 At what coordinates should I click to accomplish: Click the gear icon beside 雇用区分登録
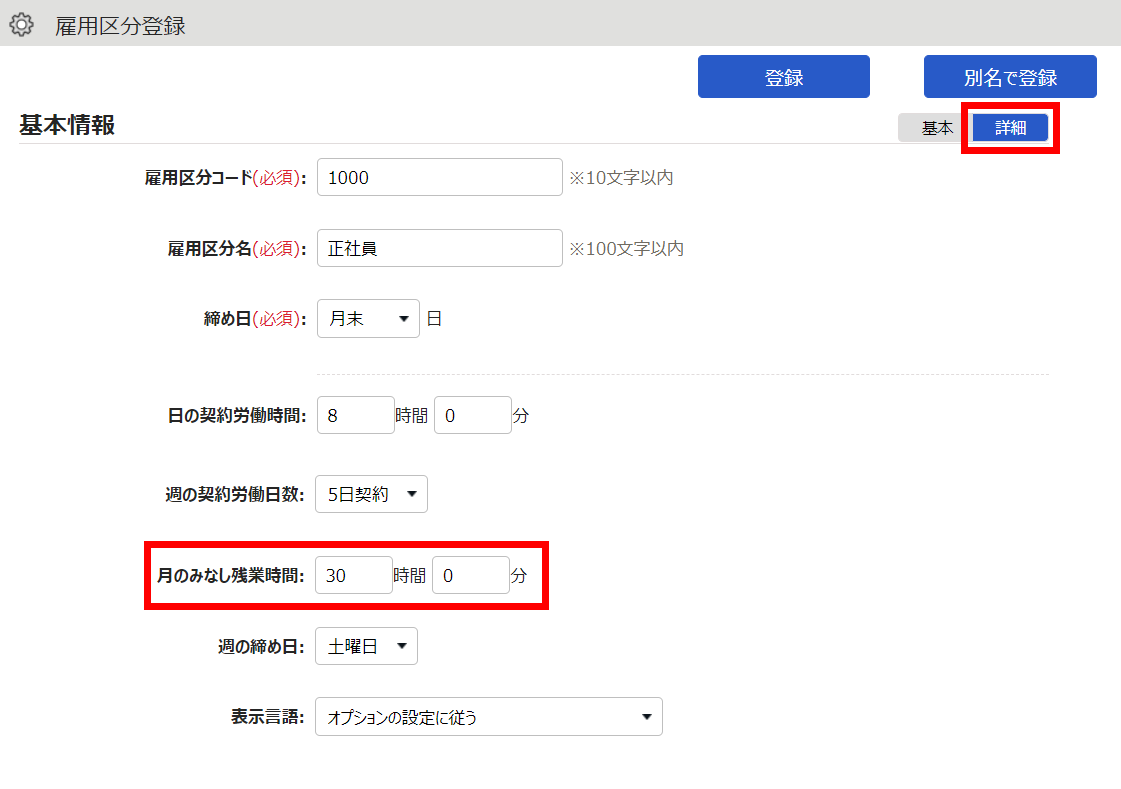pyautogui.click(x=21, y=25)
